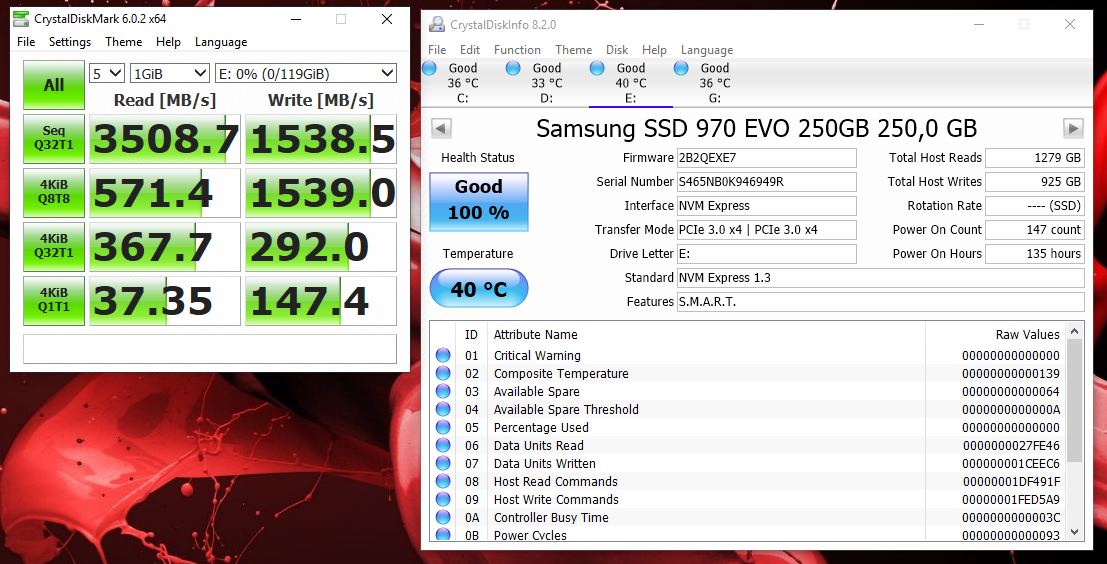Viewport: 1107px width, 564px height.
Task: Open the Settings menu in CrystalDiskMark
Action: 70,42
